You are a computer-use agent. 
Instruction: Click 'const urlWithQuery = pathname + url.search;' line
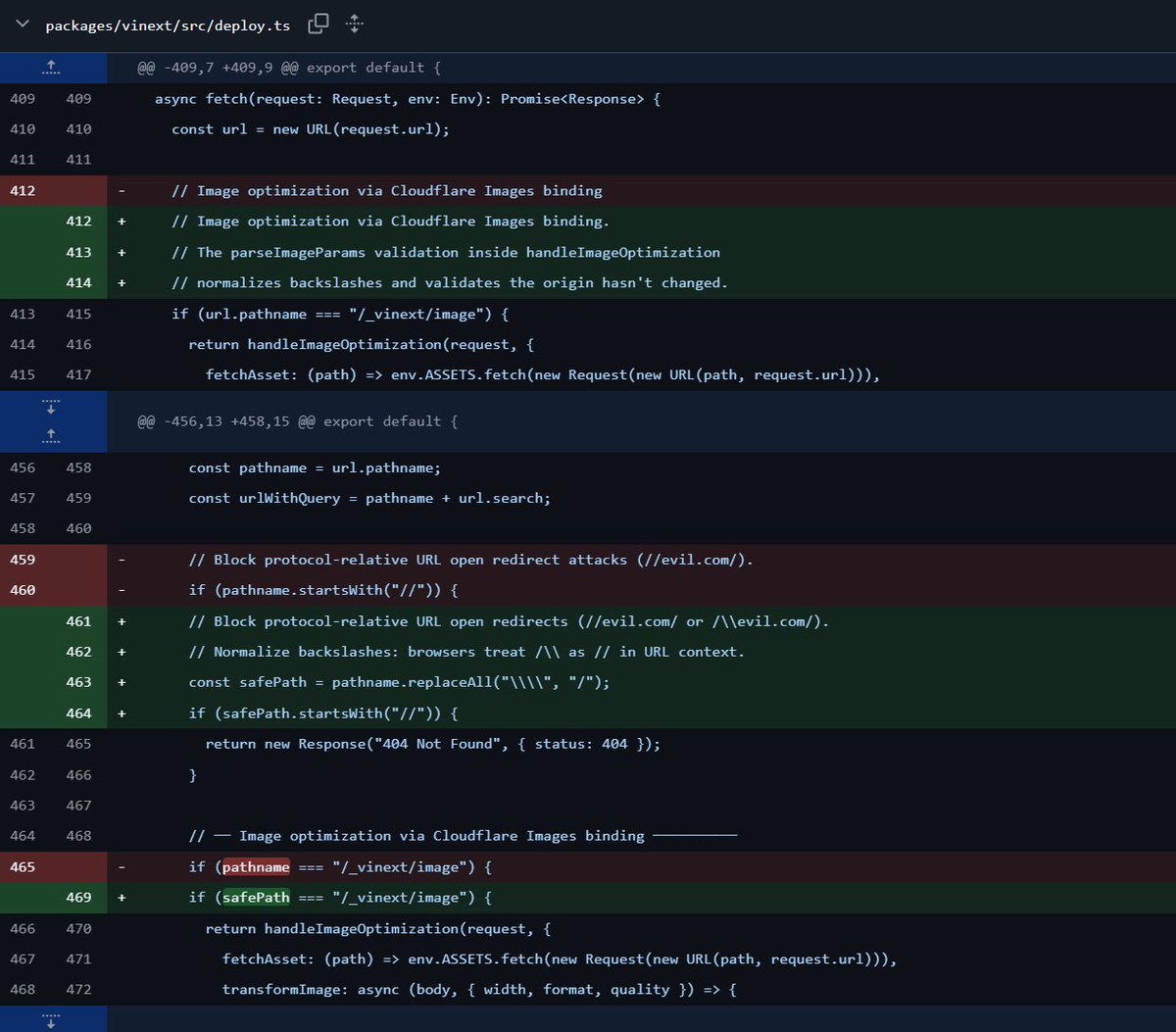pos(370,499)
